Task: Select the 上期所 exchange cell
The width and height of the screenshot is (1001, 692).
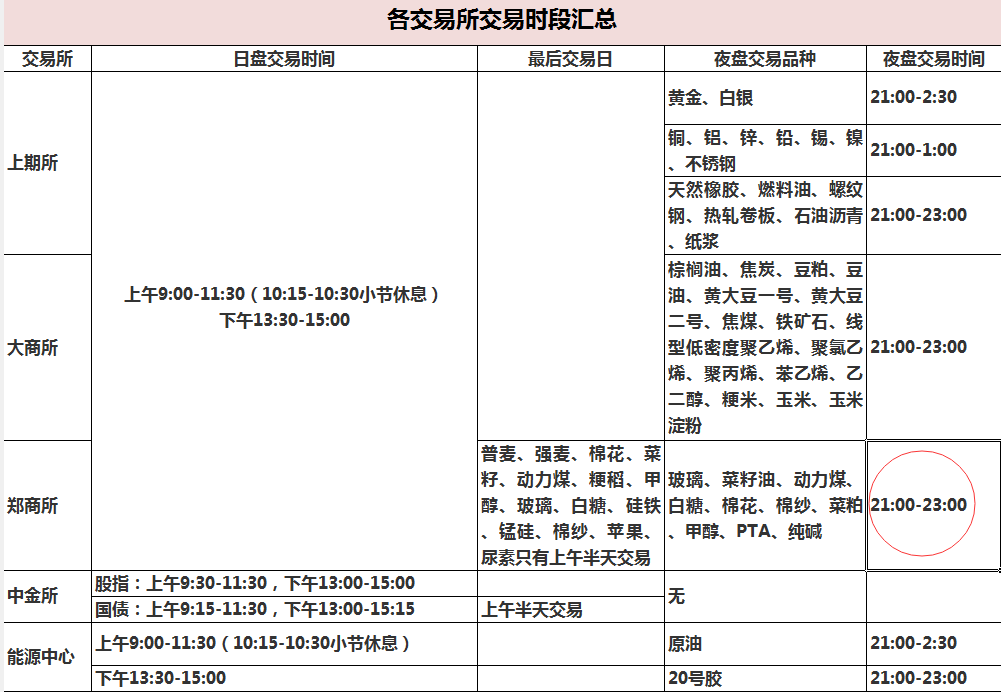Action: pos(48,163)
